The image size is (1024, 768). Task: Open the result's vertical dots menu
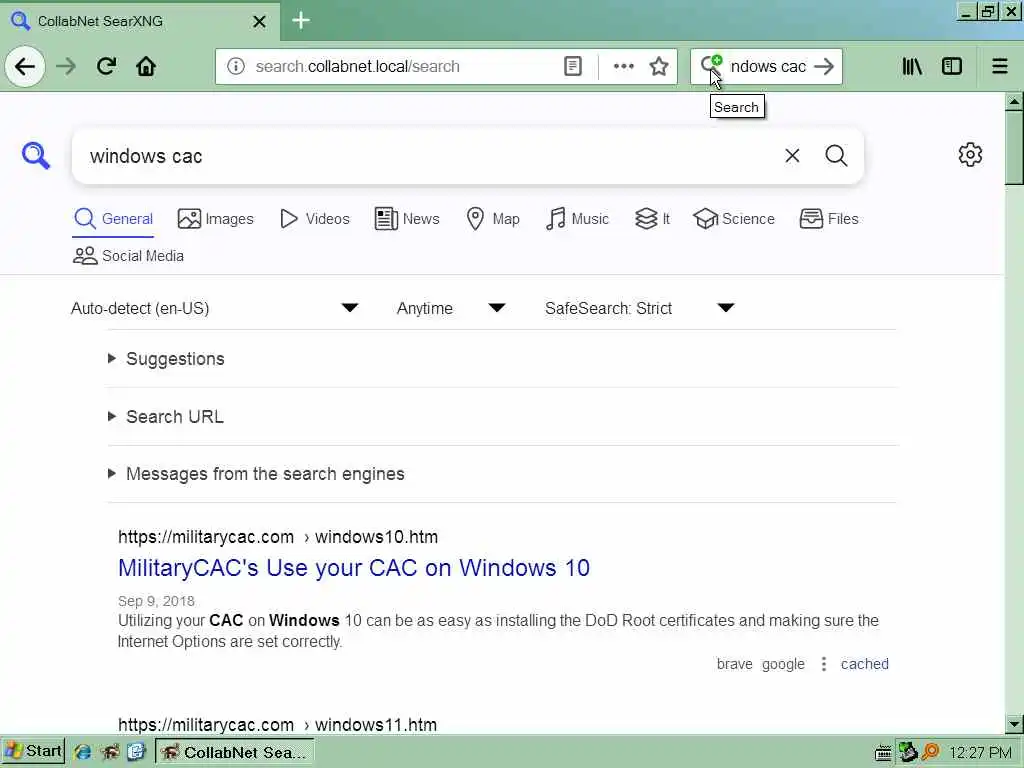coord(824,664)
